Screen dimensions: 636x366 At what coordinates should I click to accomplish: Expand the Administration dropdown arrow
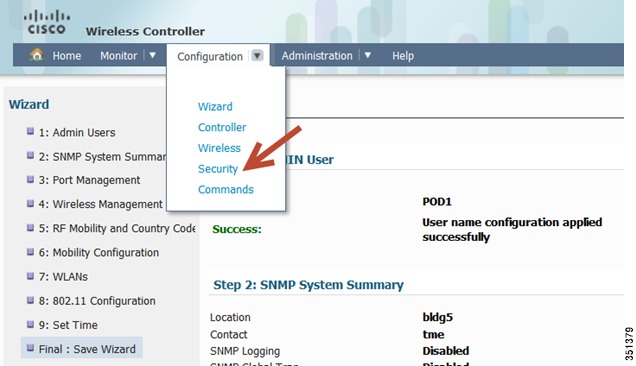(x=367, y=55)
